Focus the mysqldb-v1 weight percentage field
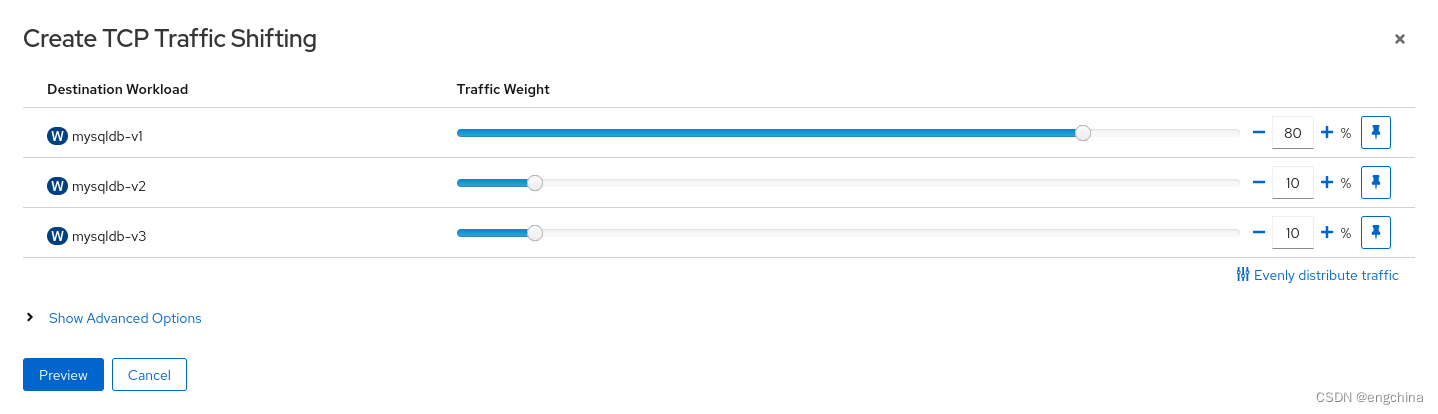Screen dimensions: 1438x414 click(1292, 132)
